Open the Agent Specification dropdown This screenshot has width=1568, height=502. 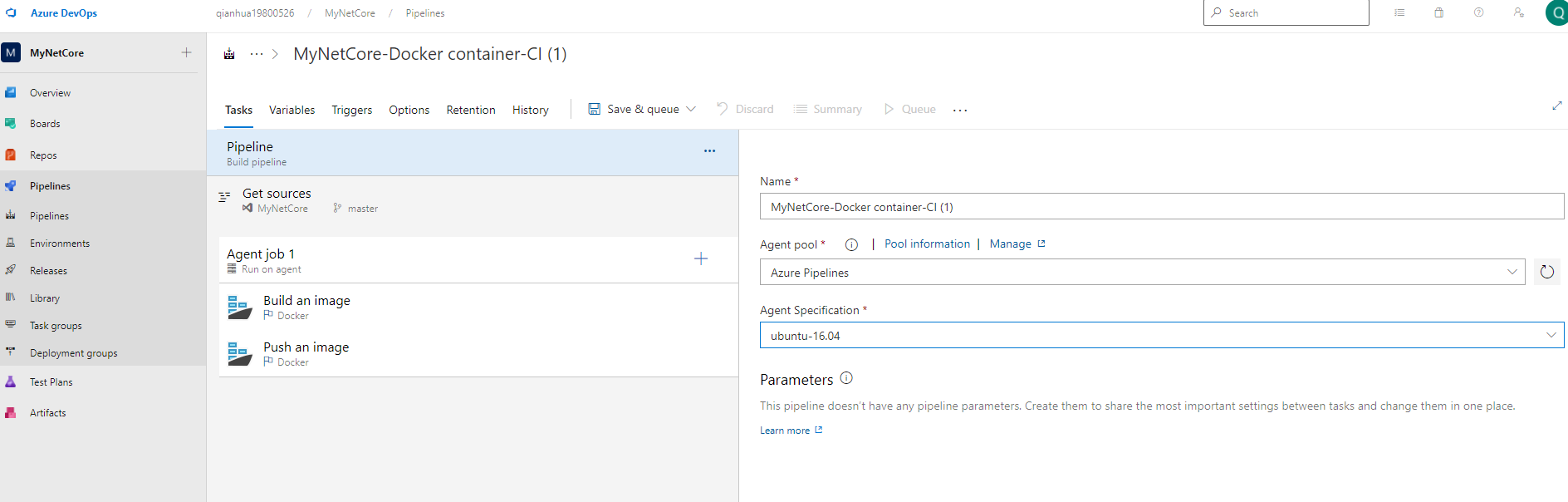(x=1550, y=335)
